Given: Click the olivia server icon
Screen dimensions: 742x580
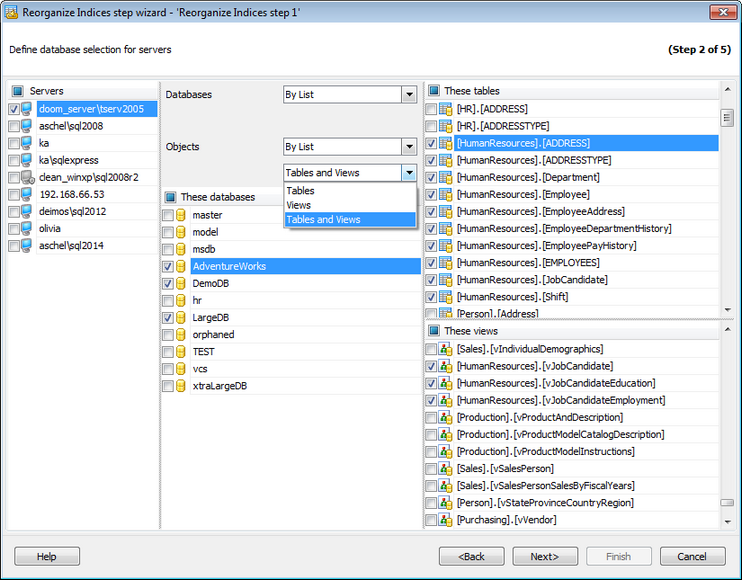Looking at the screenshot, I should (29, 228).
